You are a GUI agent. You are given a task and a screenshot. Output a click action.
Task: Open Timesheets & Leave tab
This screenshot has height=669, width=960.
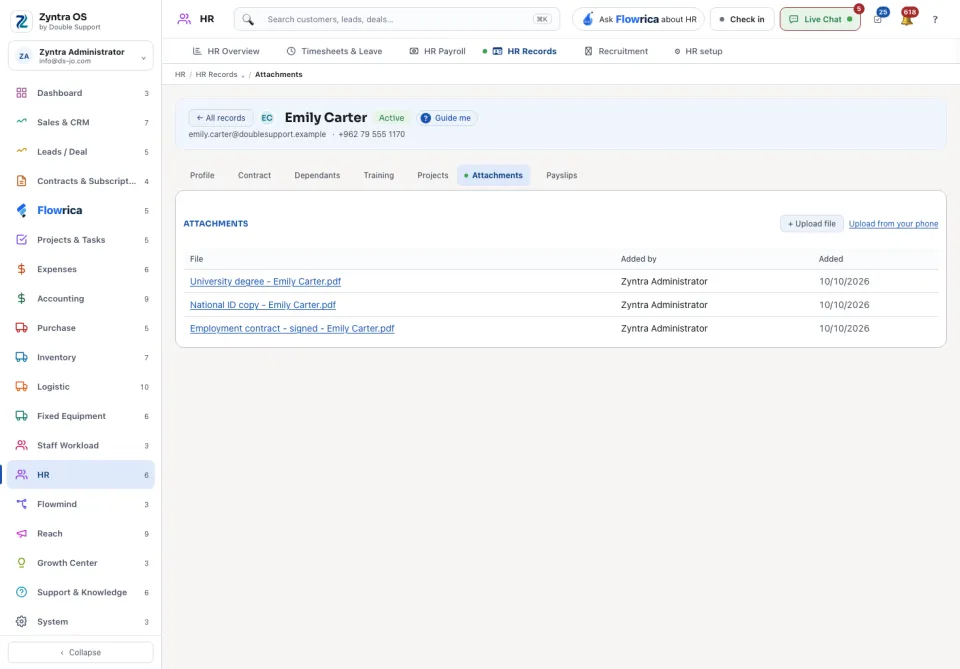(x=334, y=51)
